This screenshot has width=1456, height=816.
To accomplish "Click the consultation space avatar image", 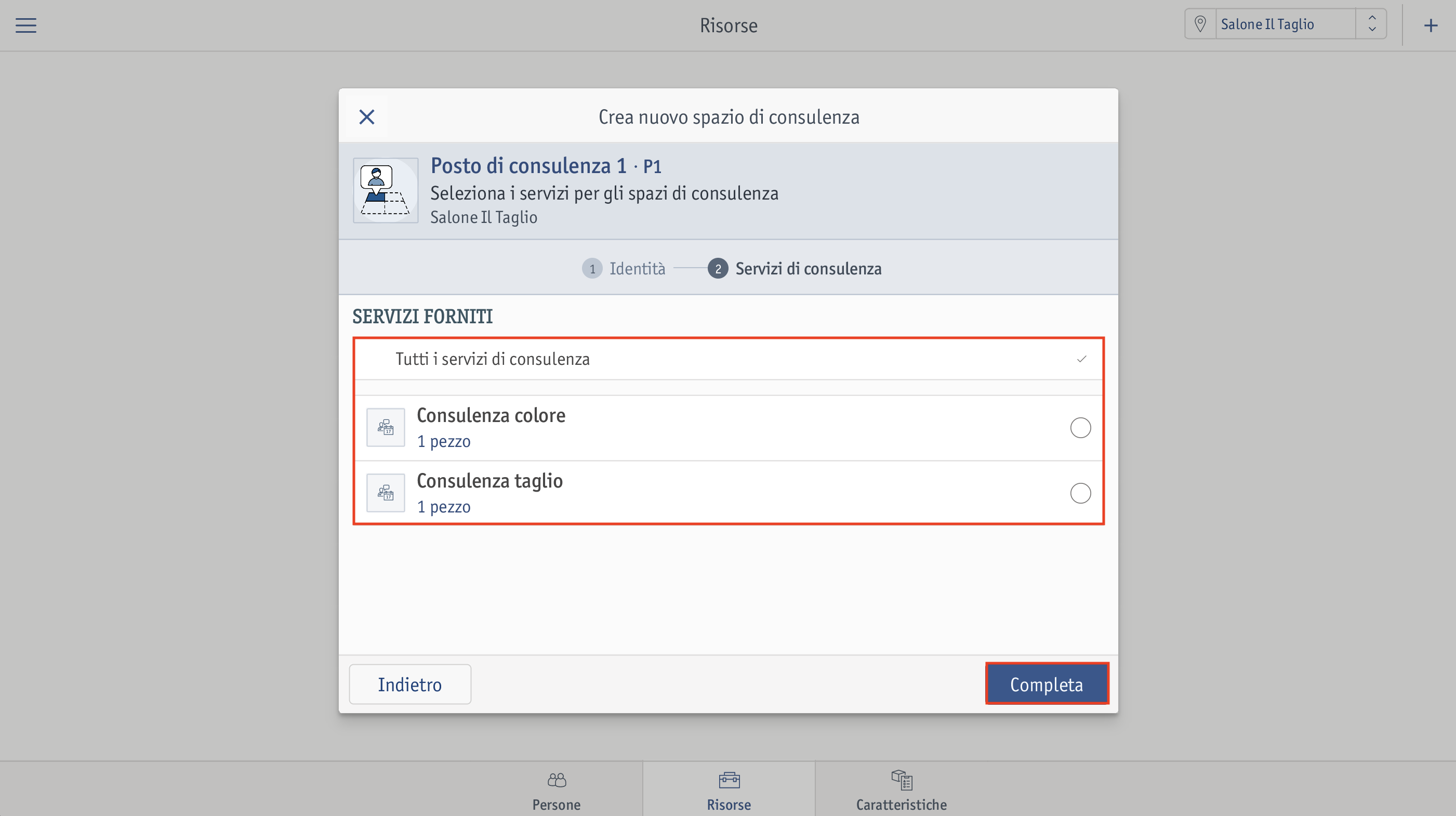I will (x=386, y=191).
